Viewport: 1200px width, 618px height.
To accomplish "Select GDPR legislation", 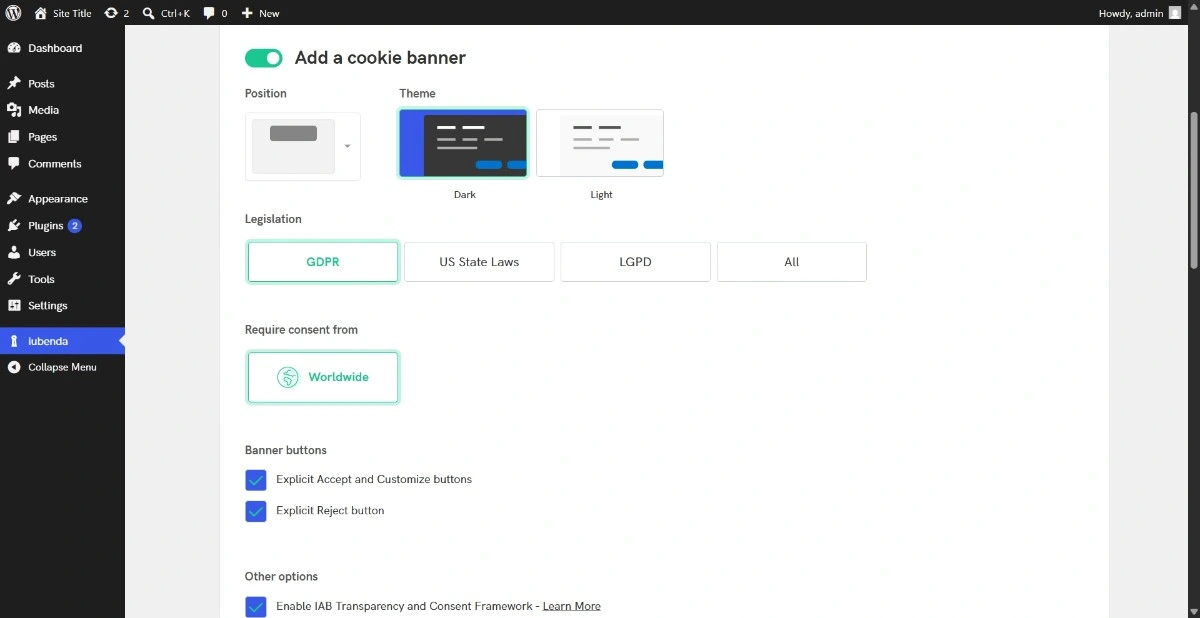I will coord(323,262).
